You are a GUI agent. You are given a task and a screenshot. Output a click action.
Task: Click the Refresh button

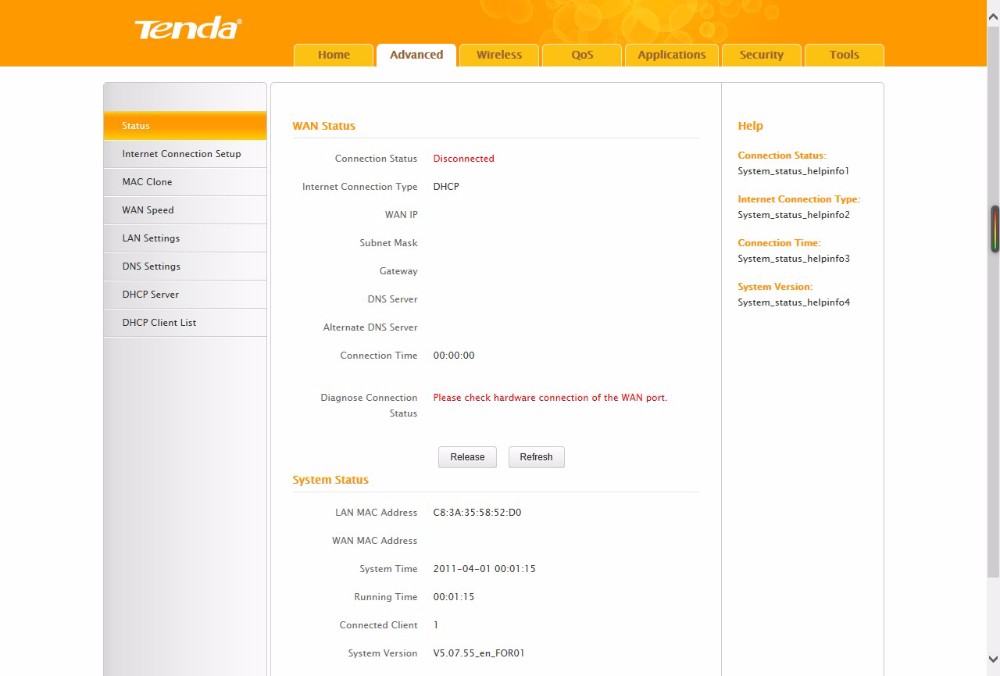536,457
